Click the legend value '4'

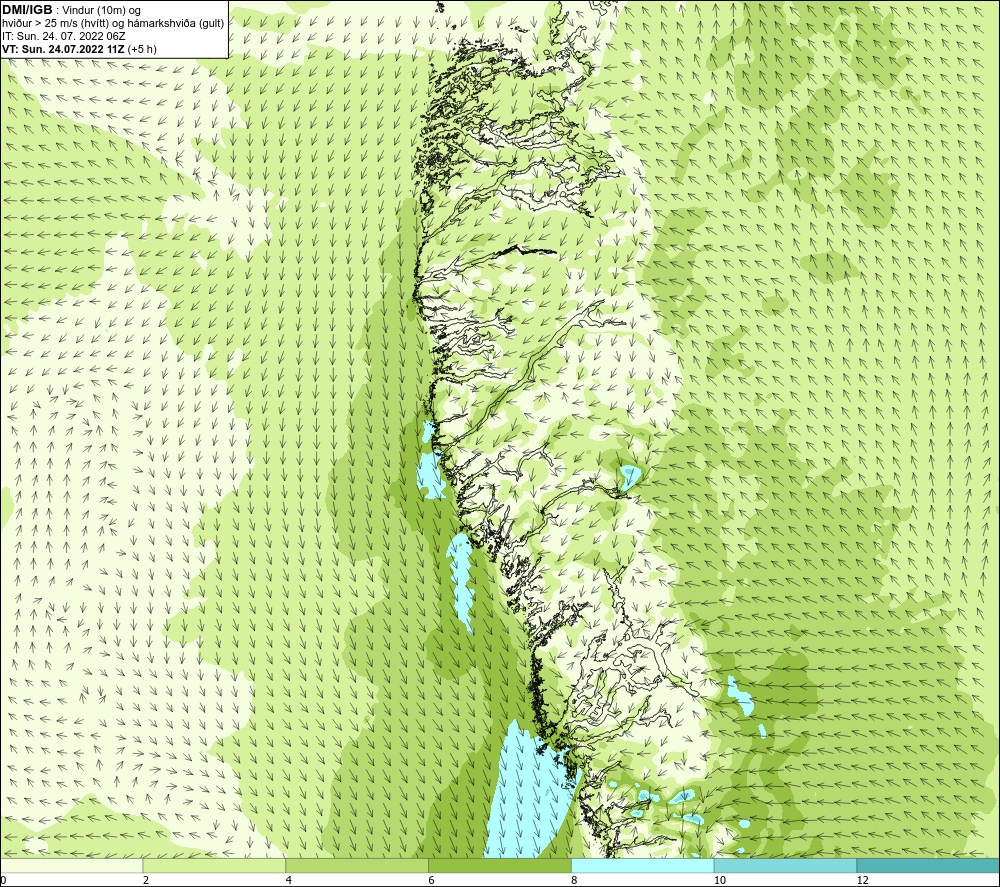tap(289, 881)
